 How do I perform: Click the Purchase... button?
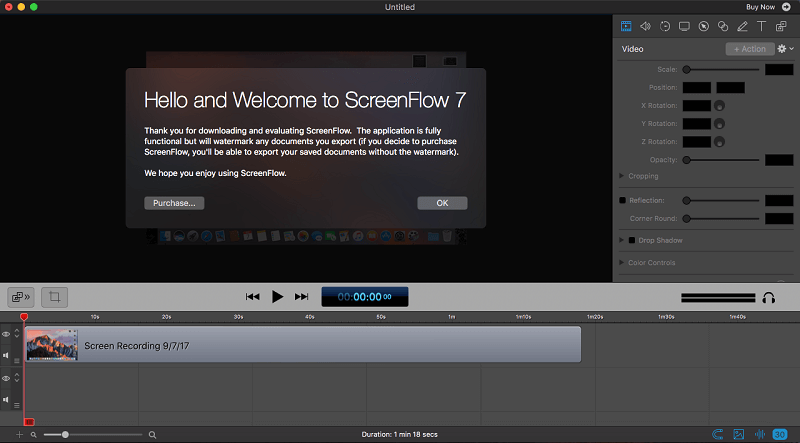tap(174, 203)
